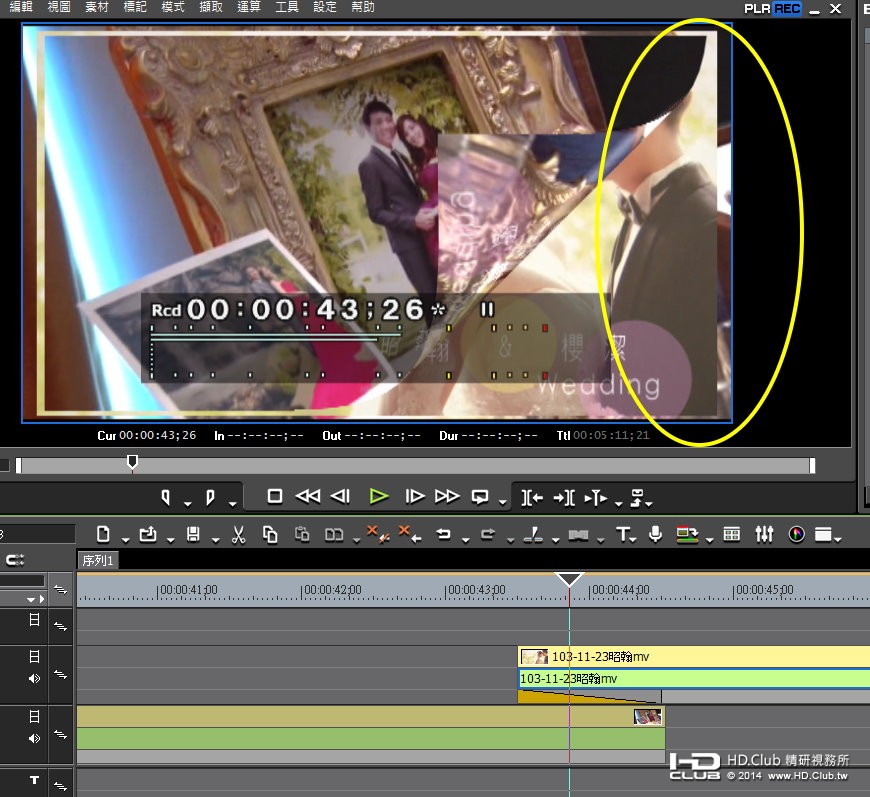870x797 pixels.
Task: Expand the title tool dropdown arrow
Action: (634, 539)
